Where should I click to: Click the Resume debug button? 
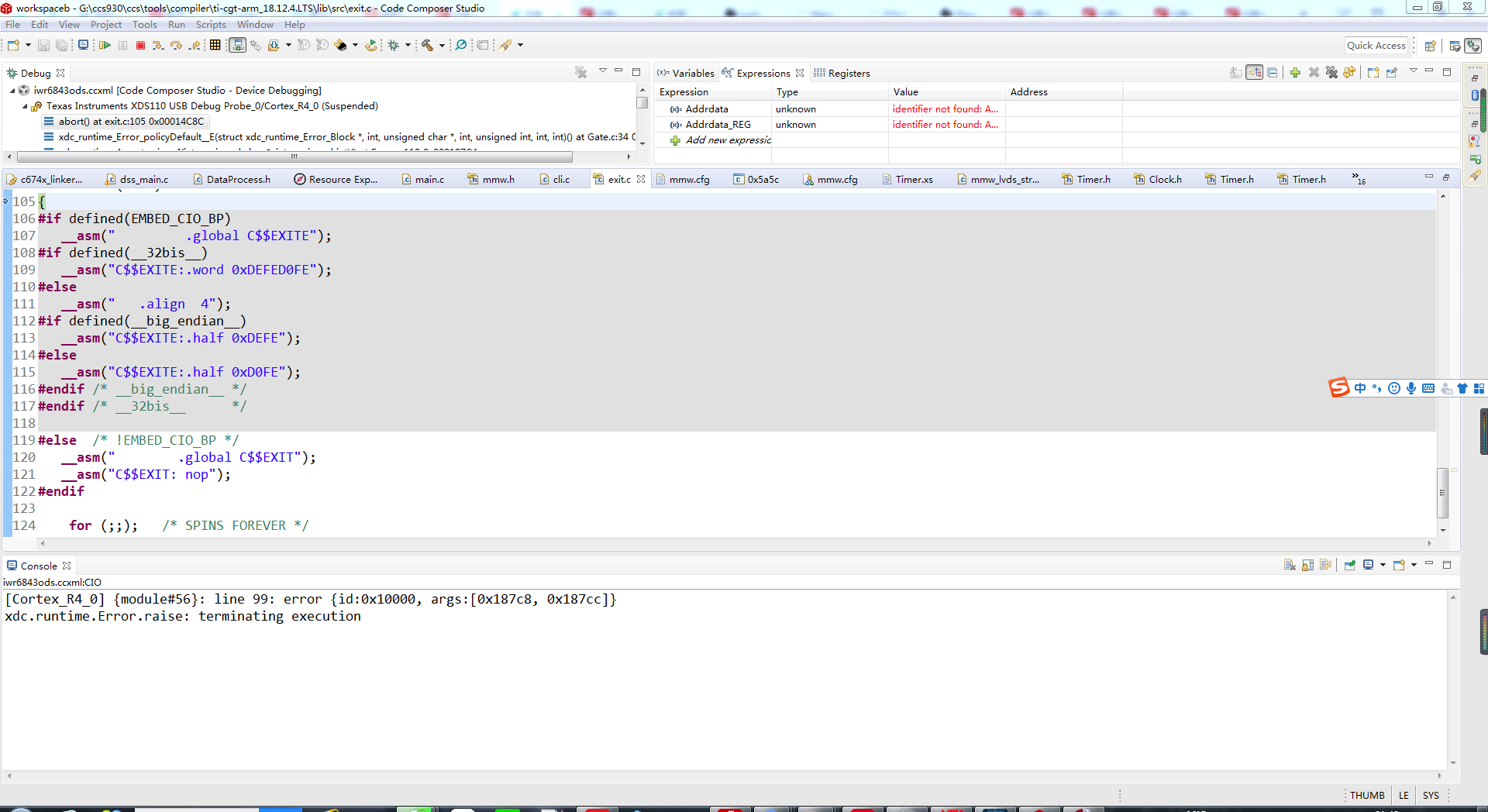pos(105,46)
